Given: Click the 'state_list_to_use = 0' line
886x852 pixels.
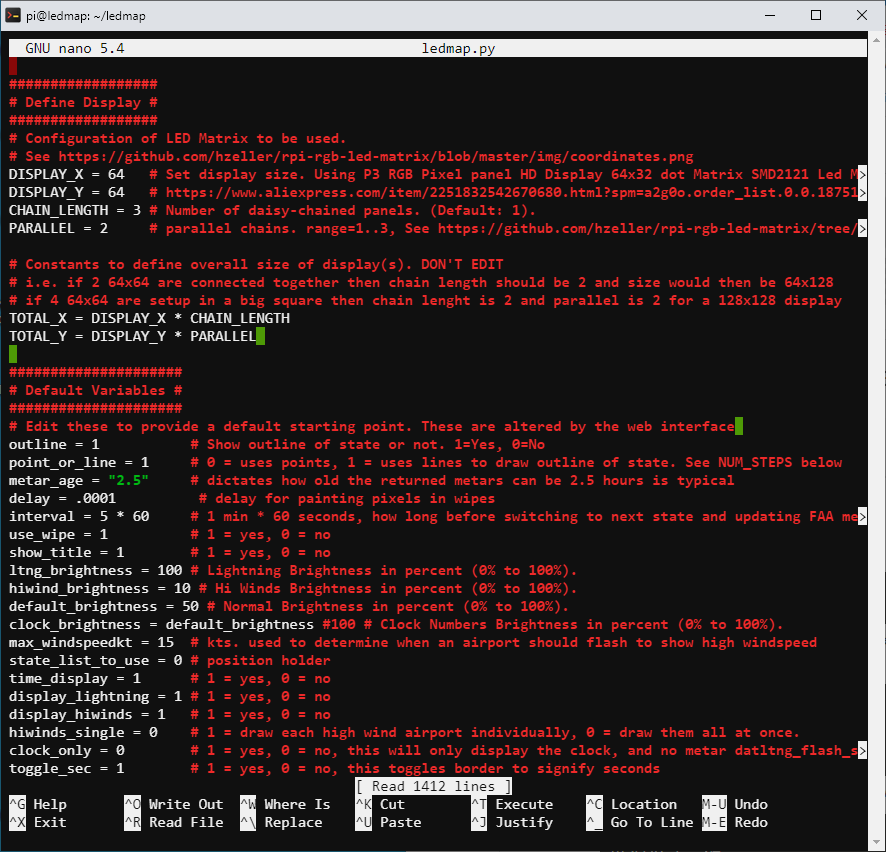Looking at the screenshot, I should pyautogui.click(x=95, y=660).
